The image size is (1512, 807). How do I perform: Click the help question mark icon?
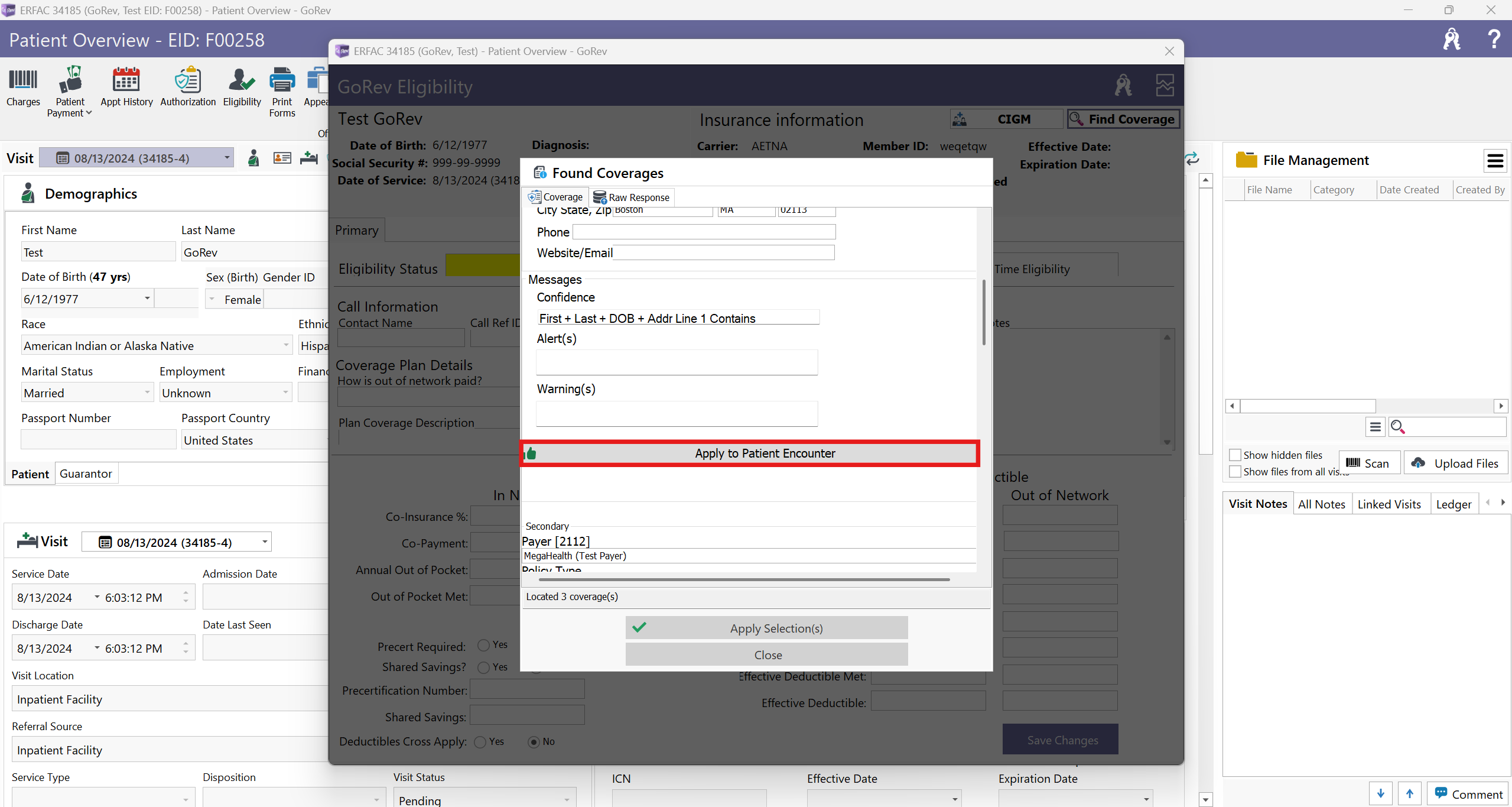pyautogui.click(x=1494, y=39)
